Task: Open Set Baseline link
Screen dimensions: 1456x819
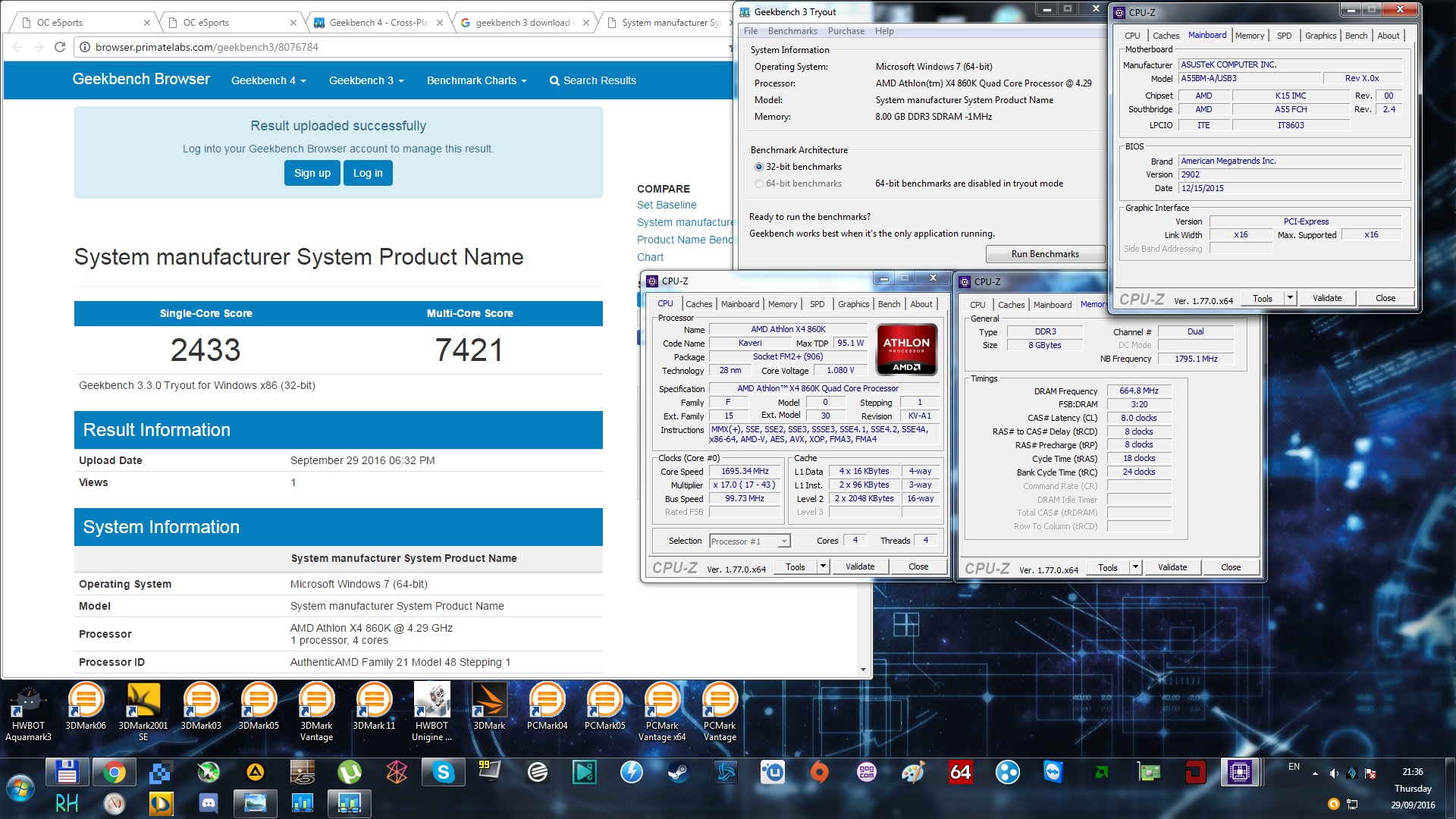Action: [667, 205]
